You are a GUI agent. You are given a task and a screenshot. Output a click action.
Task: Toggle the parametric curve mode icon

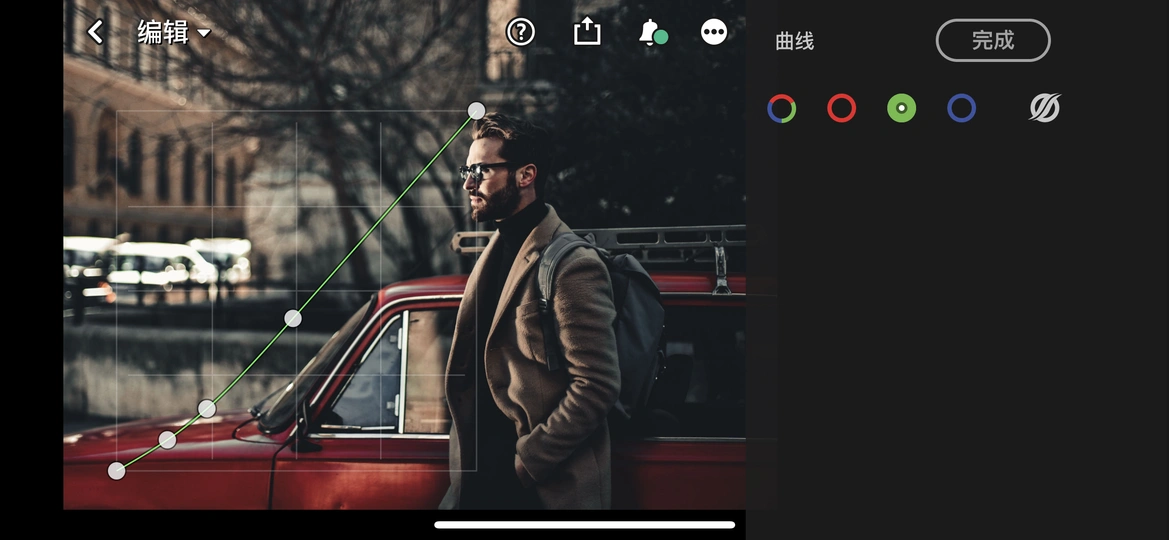[x=1045, y=108]
